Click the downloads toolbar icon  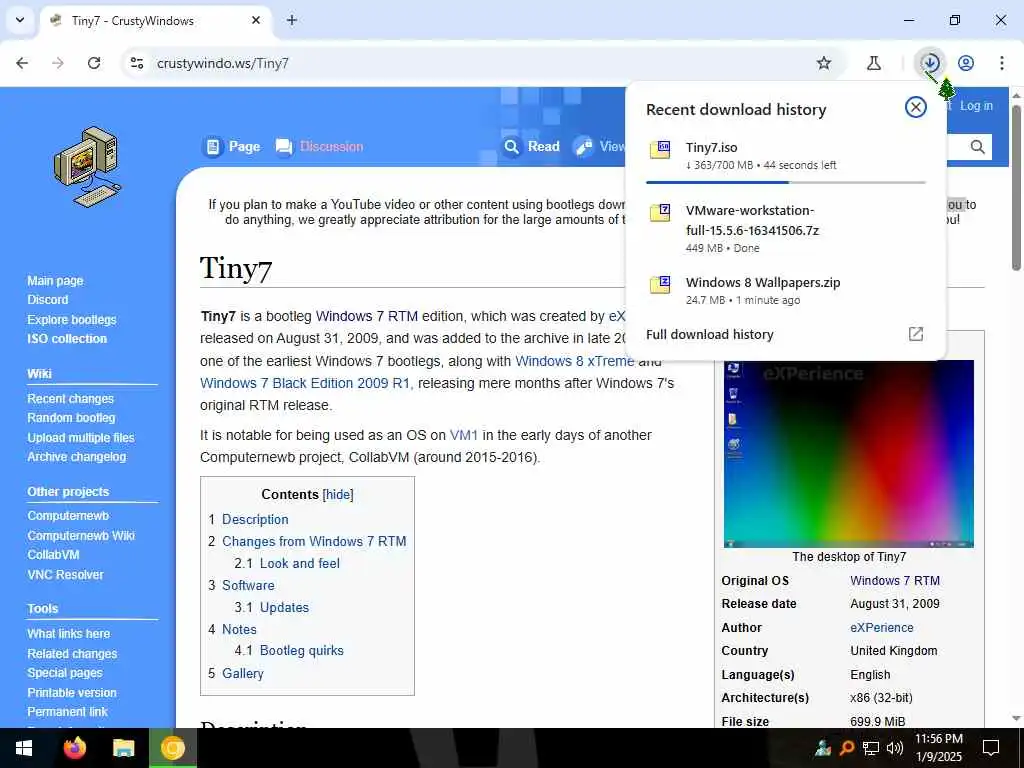930,63
